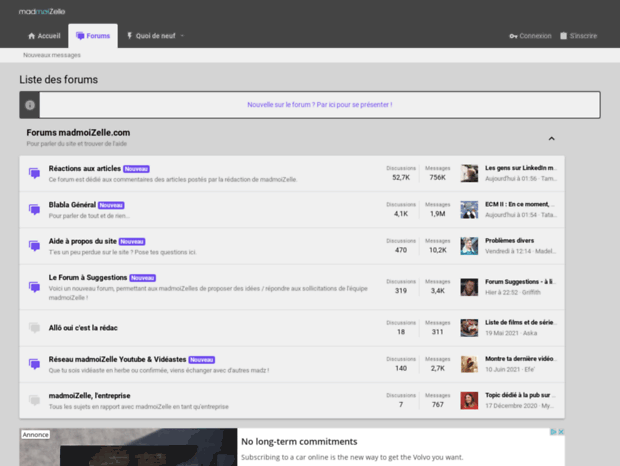Click the madmoiZelle logo
The height and width of the screenshot is (466, 620).
pos(47,11)
